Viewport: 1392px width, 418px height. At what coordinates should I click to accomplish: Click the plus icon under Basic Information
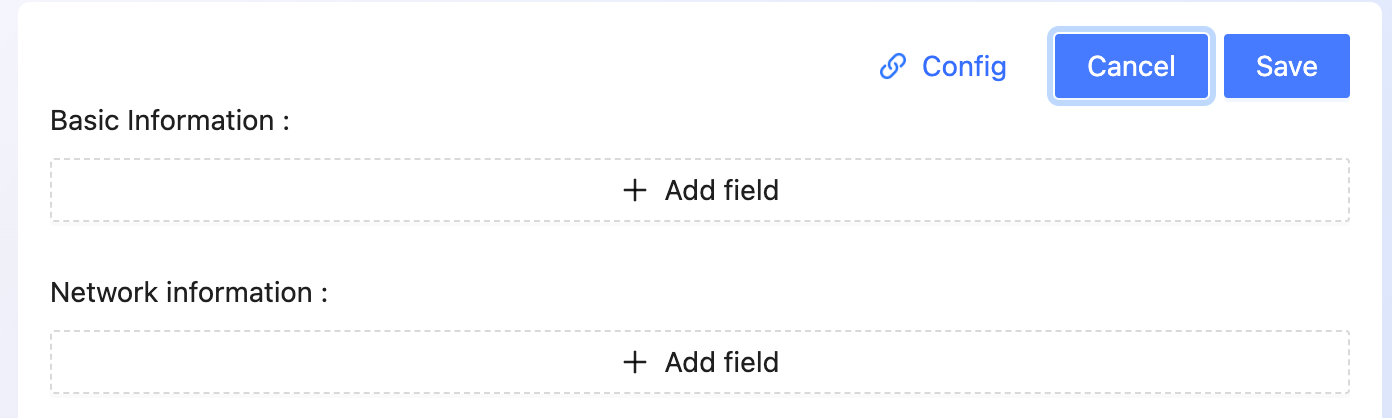tap(635, 190)
